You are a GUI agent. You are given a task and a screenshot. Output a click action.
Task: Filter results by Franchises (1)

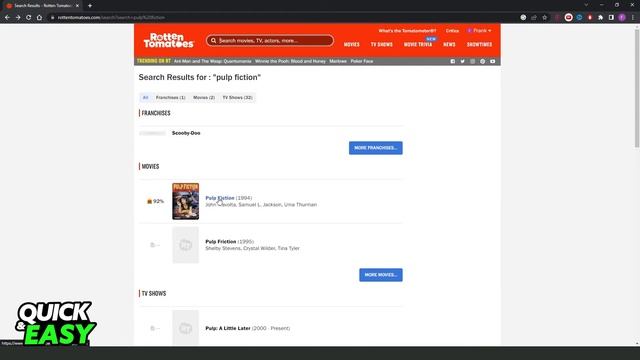(171, 98)
